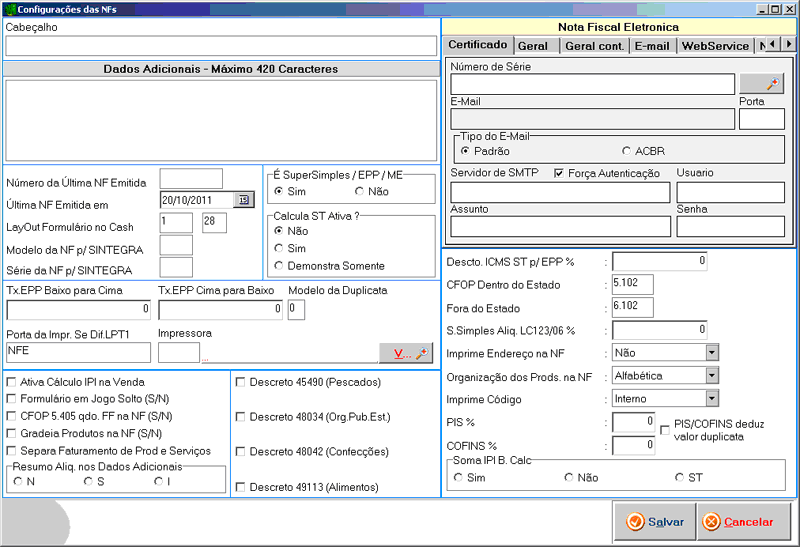This screenshot has height=547, width=800.
Task: Click the wand button beside Número de Série
Action: tap(761, 84)
